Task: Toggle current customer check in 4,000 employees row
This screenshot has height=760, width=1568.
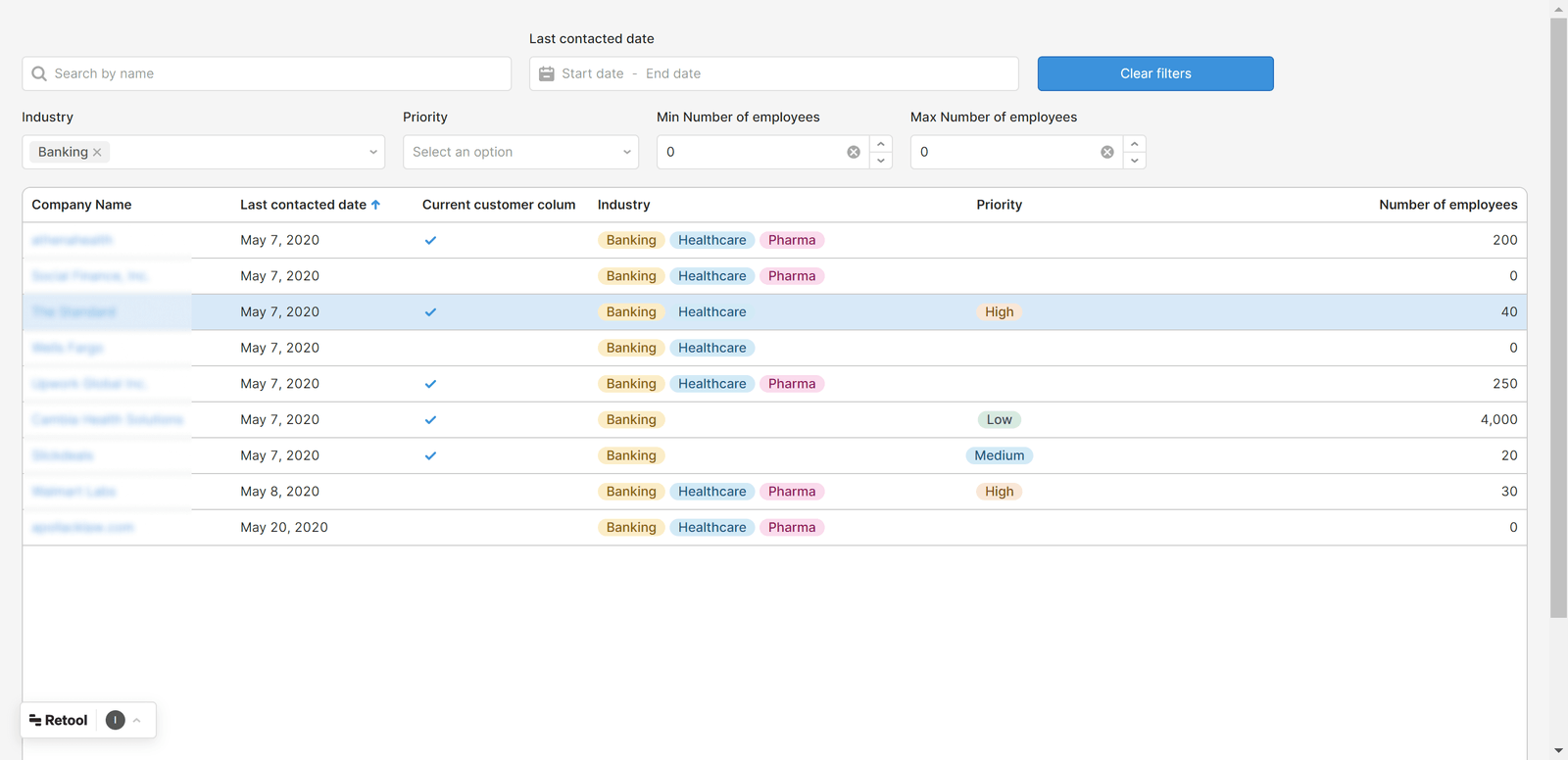Action: click(430, 419)
